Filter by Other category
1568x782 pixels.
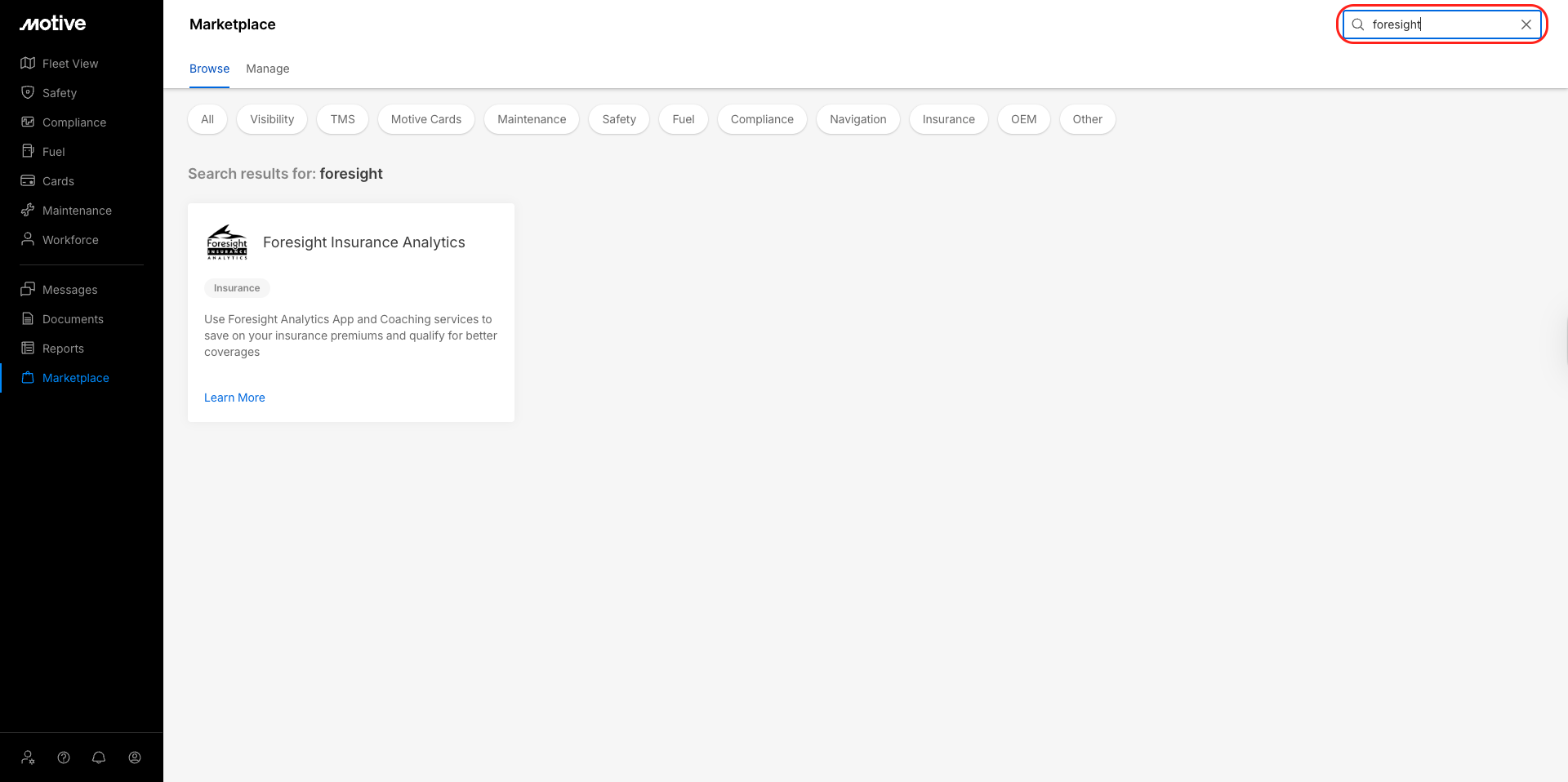pyautogui.click(x=1088, y=119)
